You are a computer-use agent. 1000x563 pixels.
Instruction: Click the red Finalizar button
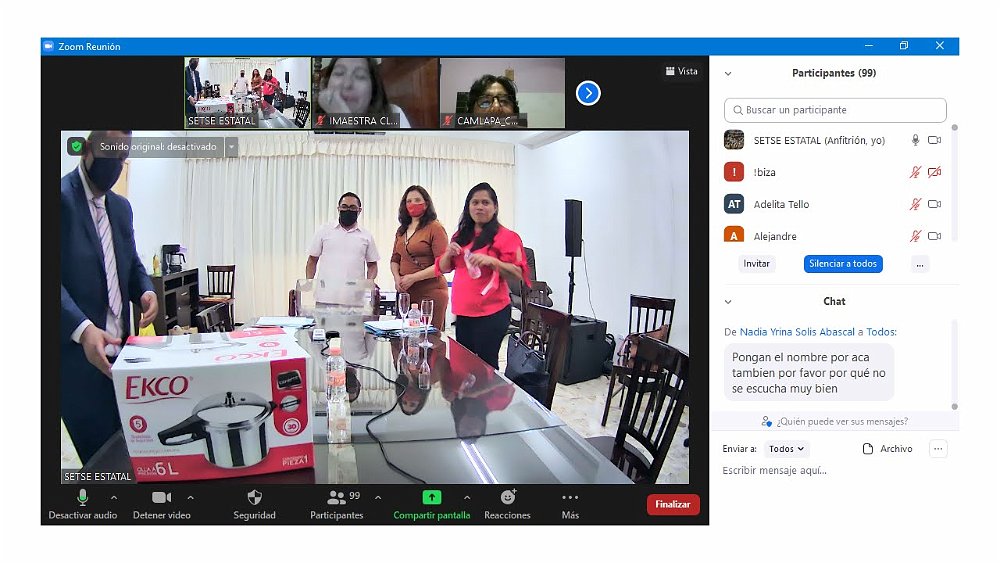click(x=672, y=504)
